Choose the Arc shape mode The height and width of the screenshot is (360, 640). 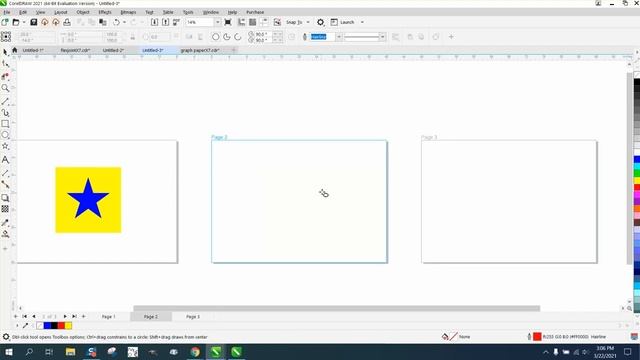pyautogui.click(x=238, y=37)
